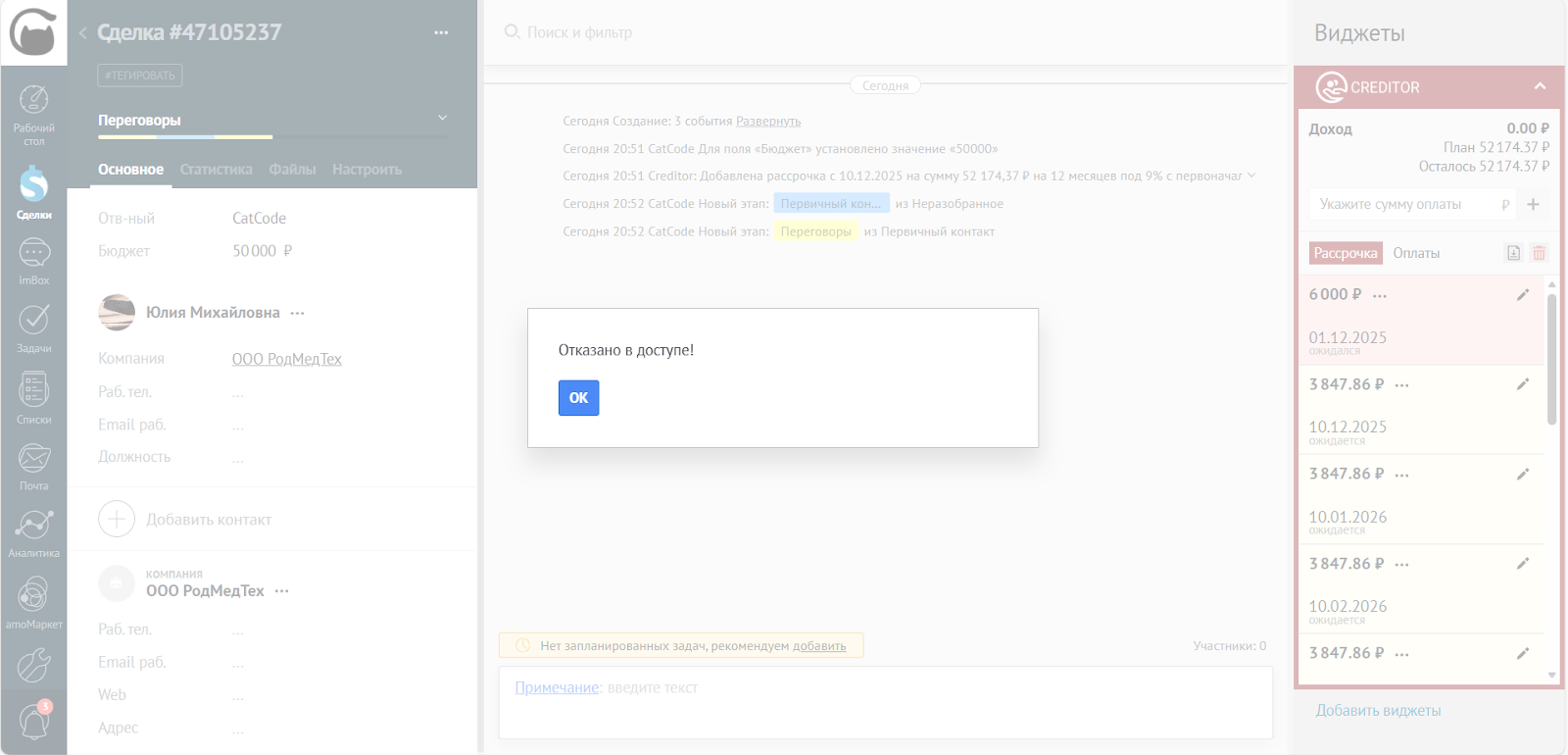Click the notifications bell icon
The width and height of the screenshot is (1568, 755).
(34, 723)
